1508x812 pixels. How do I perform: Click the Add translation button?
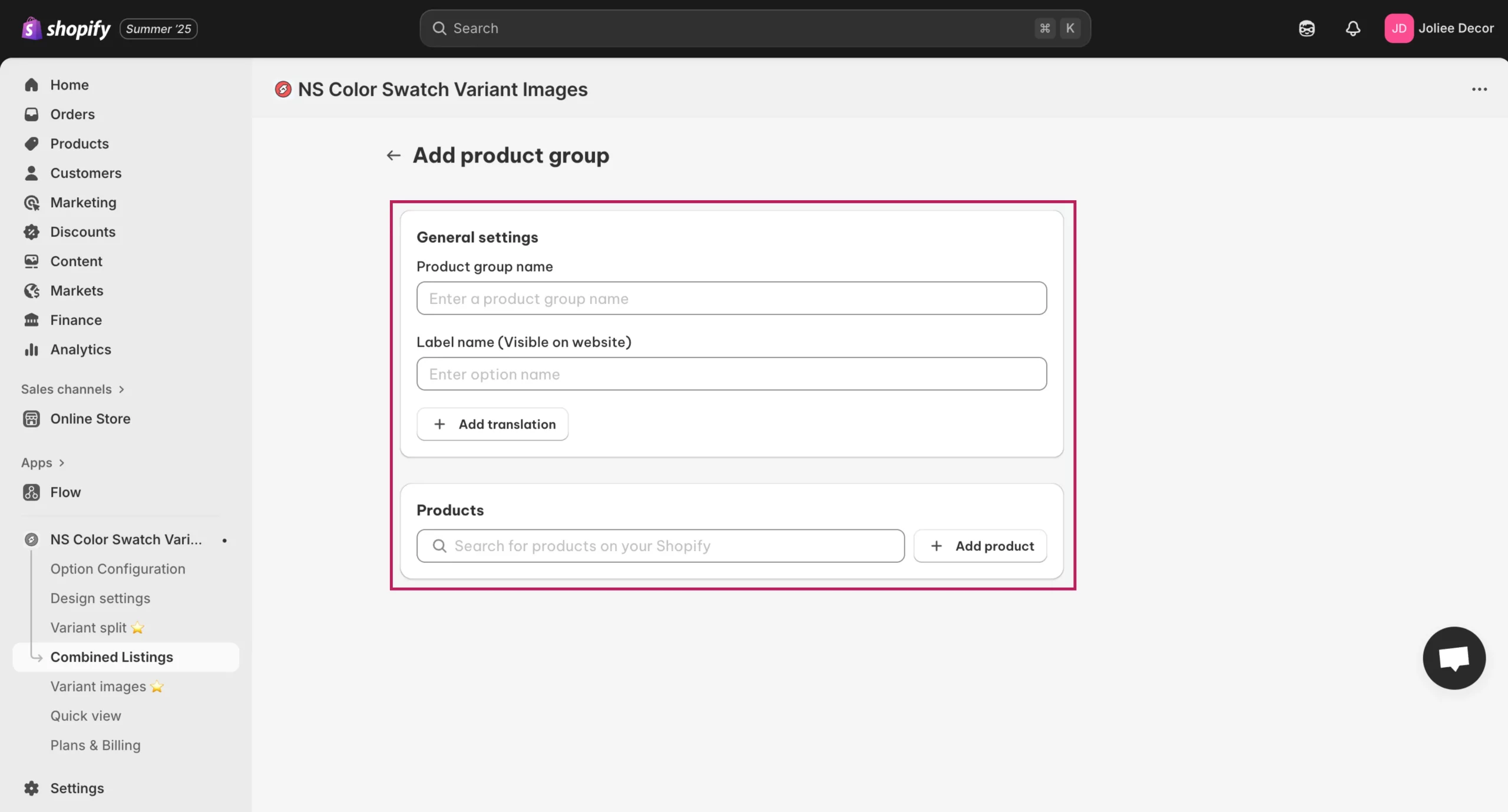pos(492,424)
